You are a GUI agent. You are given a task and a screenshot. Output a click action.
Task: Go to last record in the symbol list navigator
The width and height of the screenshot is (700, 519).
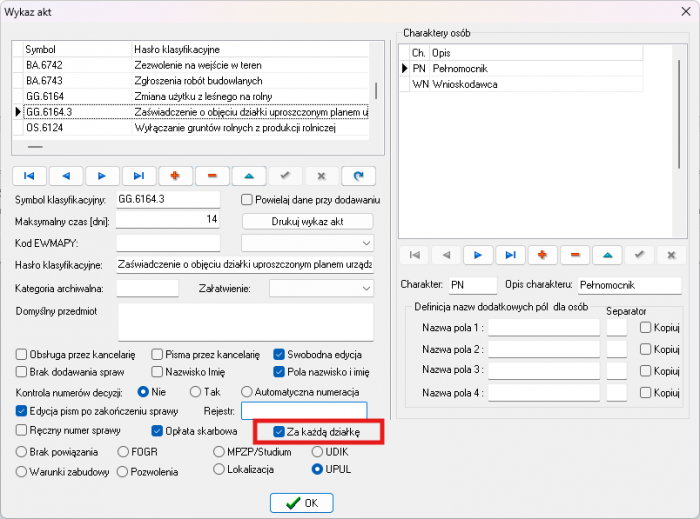coord(139,176)
